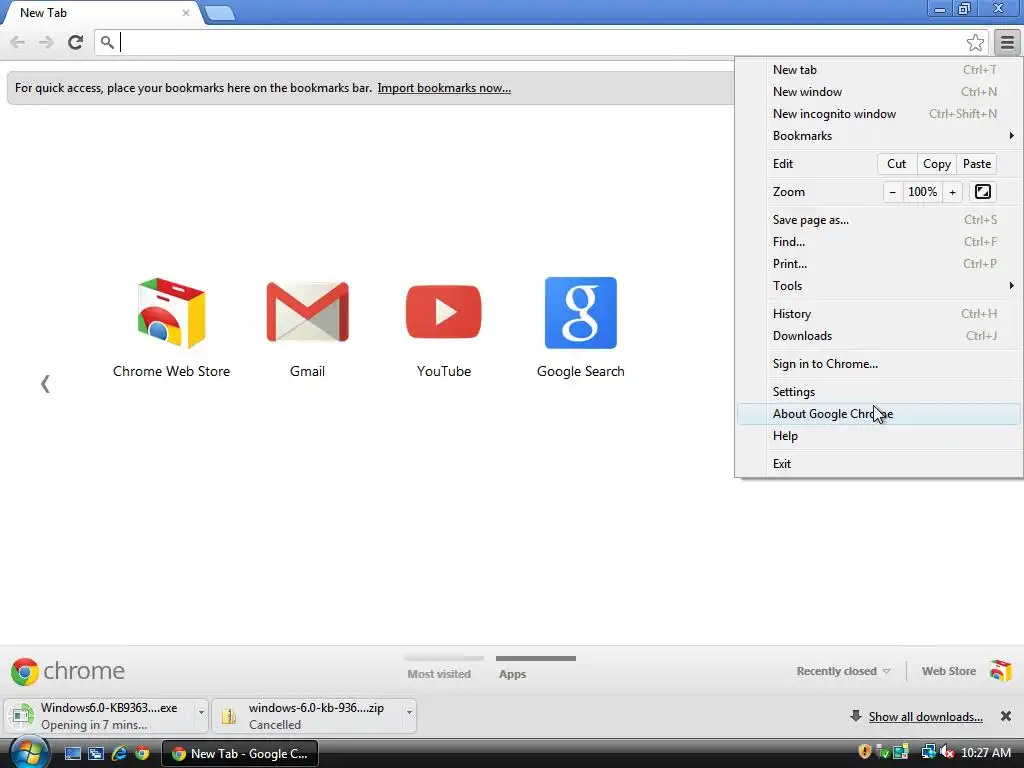Click the Paste button in Edit row
The height and width of the screenshot is (768, 1024).
977,164
